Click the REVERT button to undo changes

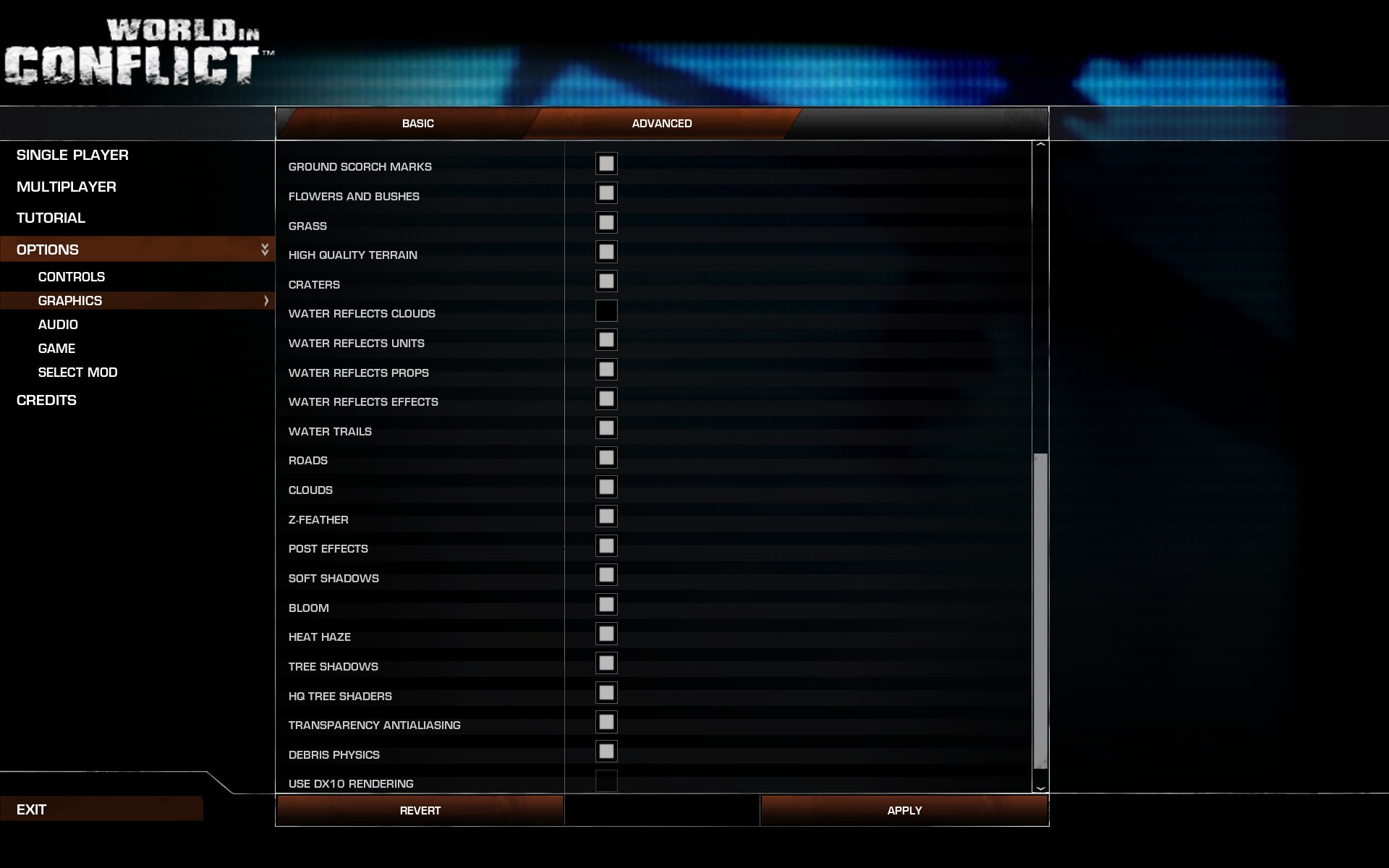click(x=418, y=810)
